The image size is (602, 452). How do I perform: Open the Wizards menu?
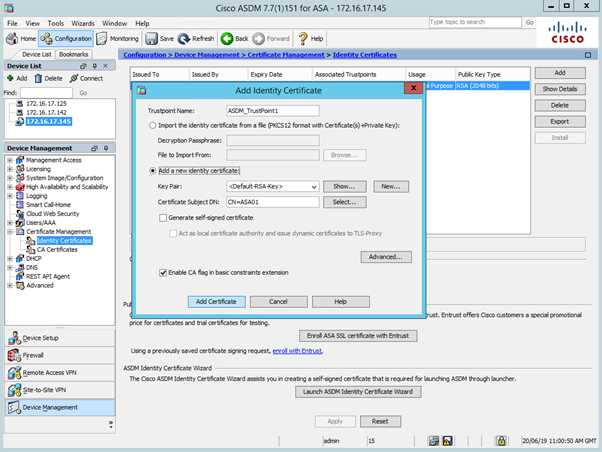click(83, 22)
